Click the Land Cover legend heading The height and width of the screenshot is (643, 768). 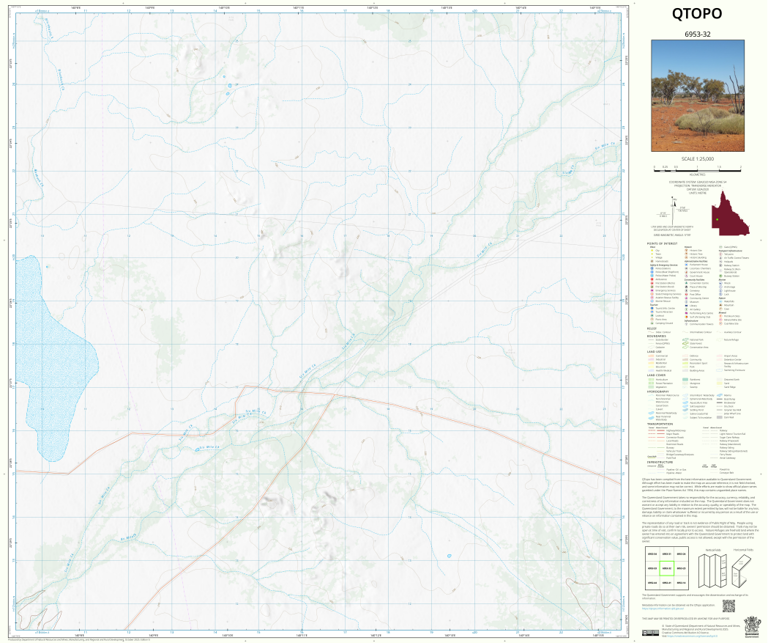click(657, 375)
